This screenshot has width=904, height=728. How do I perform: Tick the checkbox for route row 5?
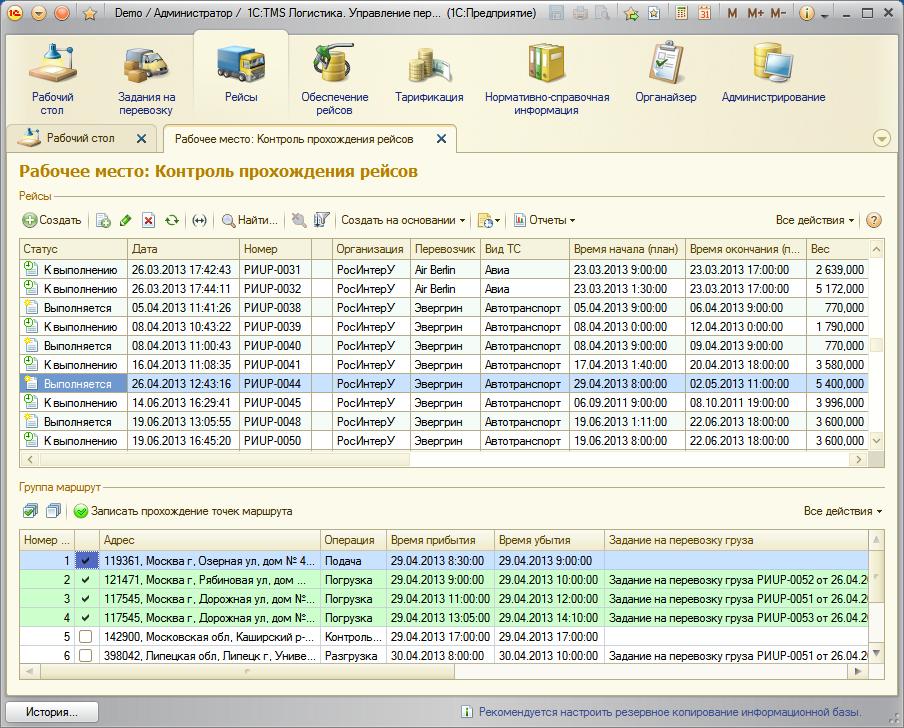pyautogui.click(x=85, y=637)
